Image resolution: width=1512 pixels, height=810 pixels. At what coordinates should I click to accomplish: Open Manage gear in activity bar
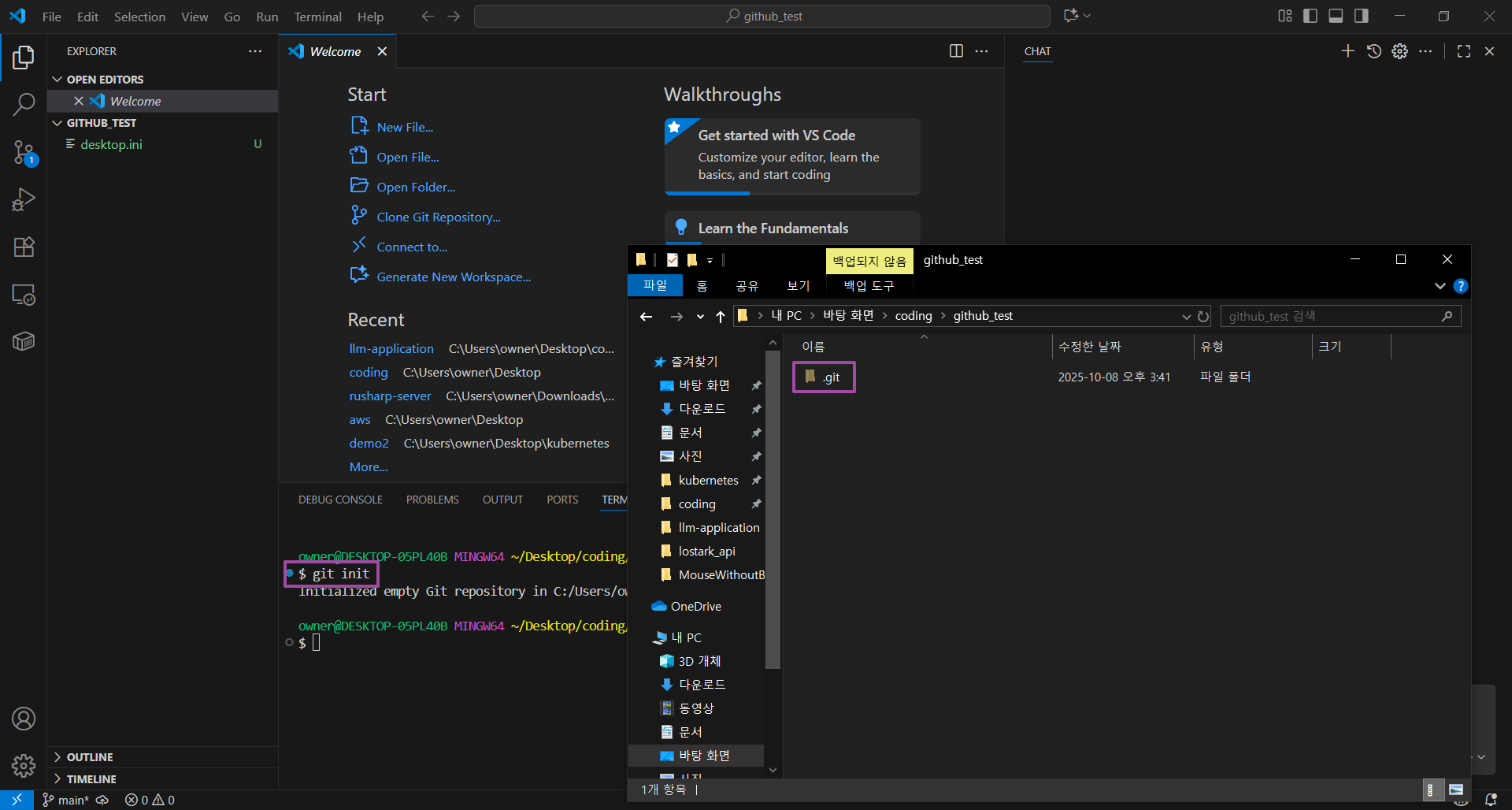[24, 765]
